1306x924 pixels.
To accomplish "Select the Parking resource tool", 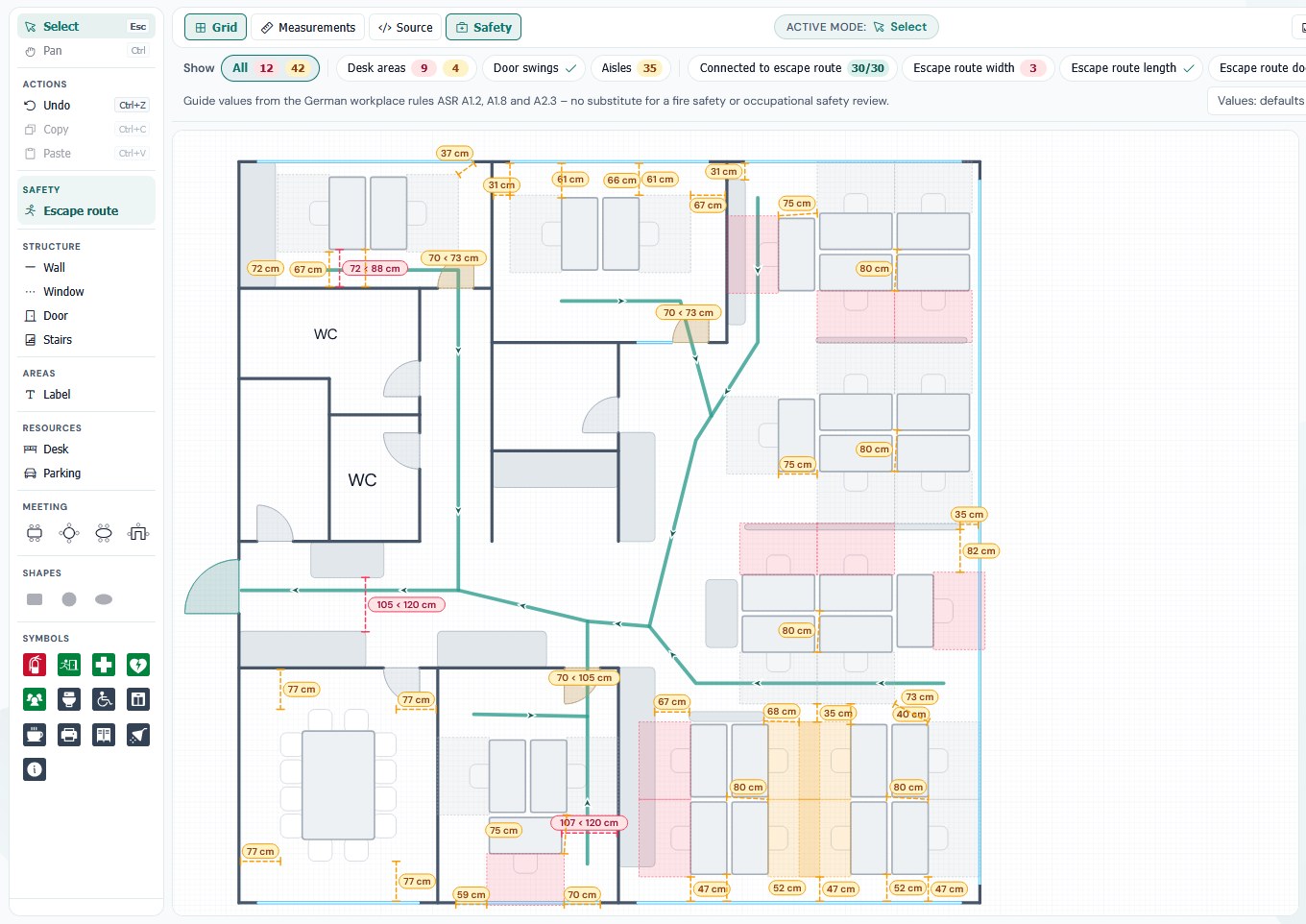I will pyautogui.click(x=86, y=474).
